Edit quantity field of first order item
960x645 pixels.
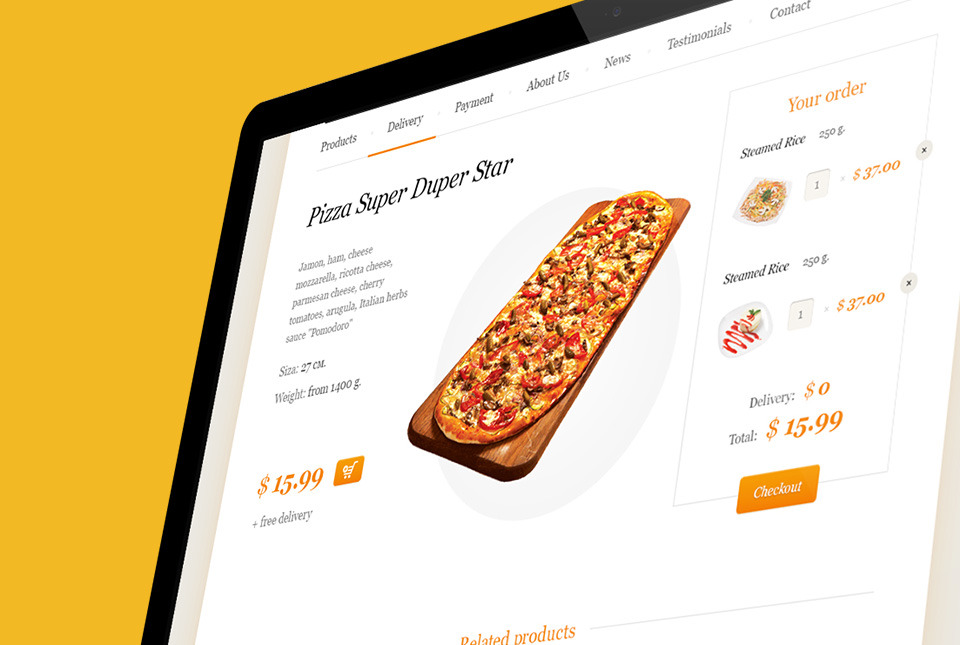coord(817,184)
